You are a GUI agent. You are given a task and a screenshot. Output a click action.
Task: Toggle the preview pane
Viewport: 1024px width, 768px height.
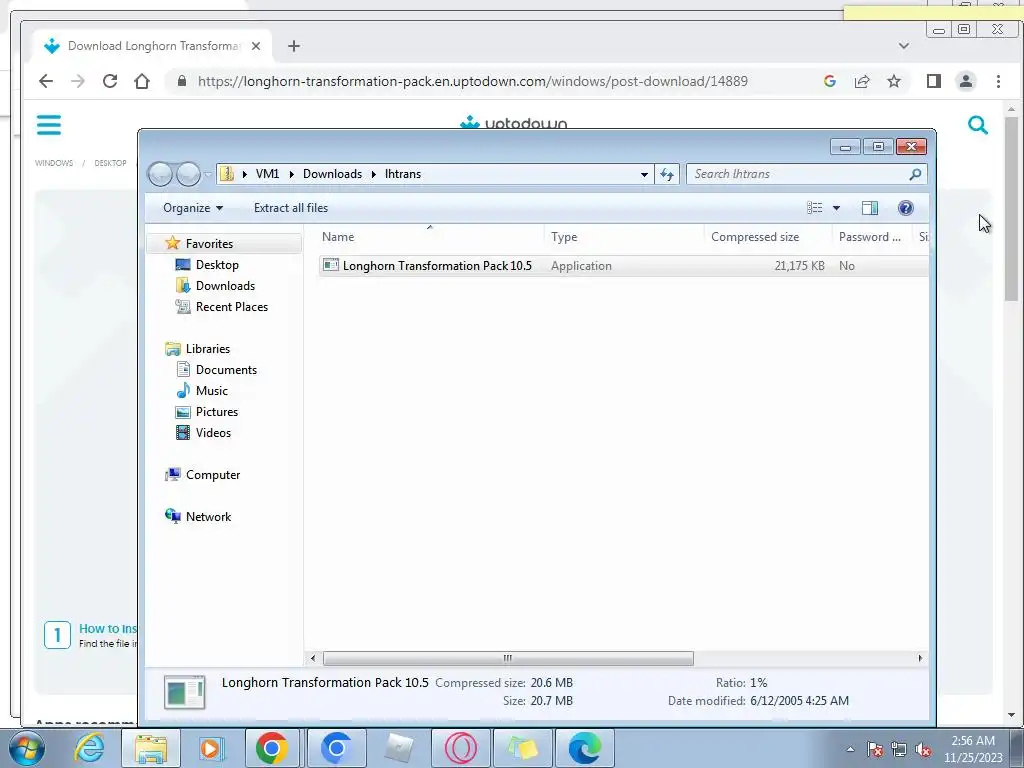point(870,208)
